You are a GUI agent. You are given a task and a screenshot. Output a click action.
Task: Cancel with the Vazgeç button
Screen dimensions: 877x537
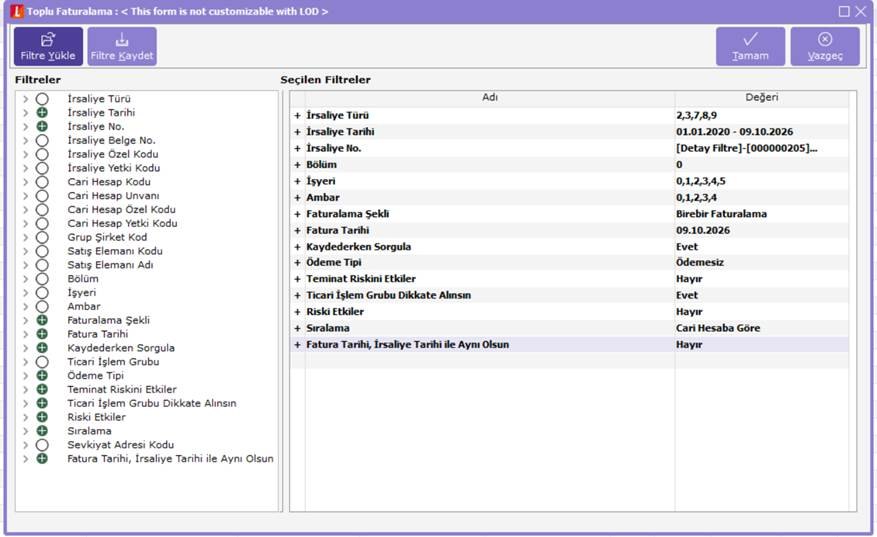click(825, 46)
